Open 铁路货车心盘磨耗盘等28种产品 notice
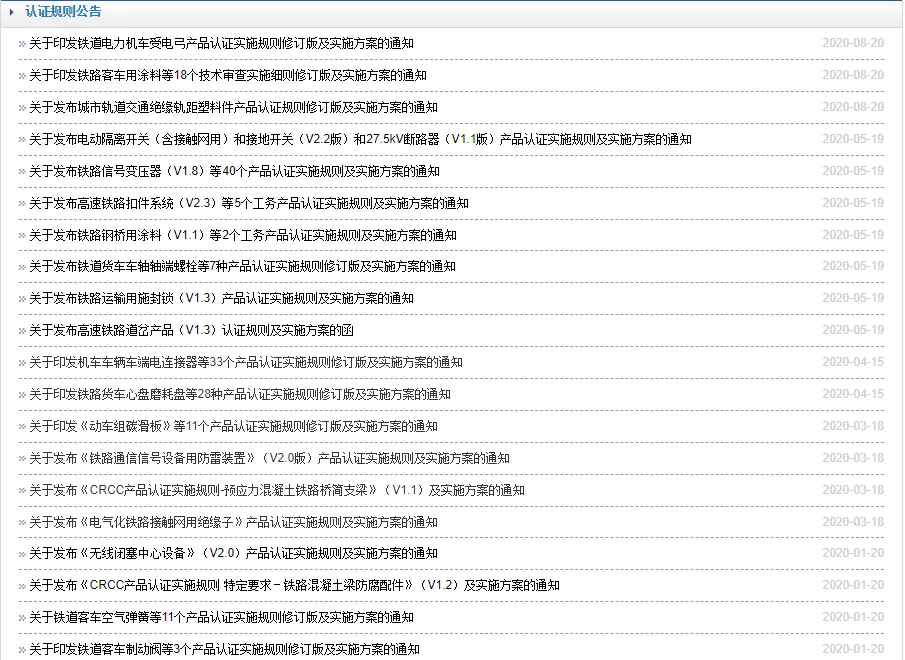 coord(239,394)
